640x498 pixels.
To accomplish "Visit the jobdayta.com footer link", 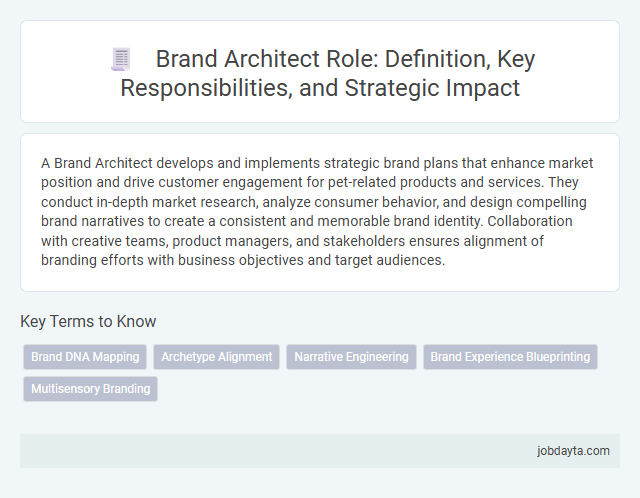I will point(573,451).
